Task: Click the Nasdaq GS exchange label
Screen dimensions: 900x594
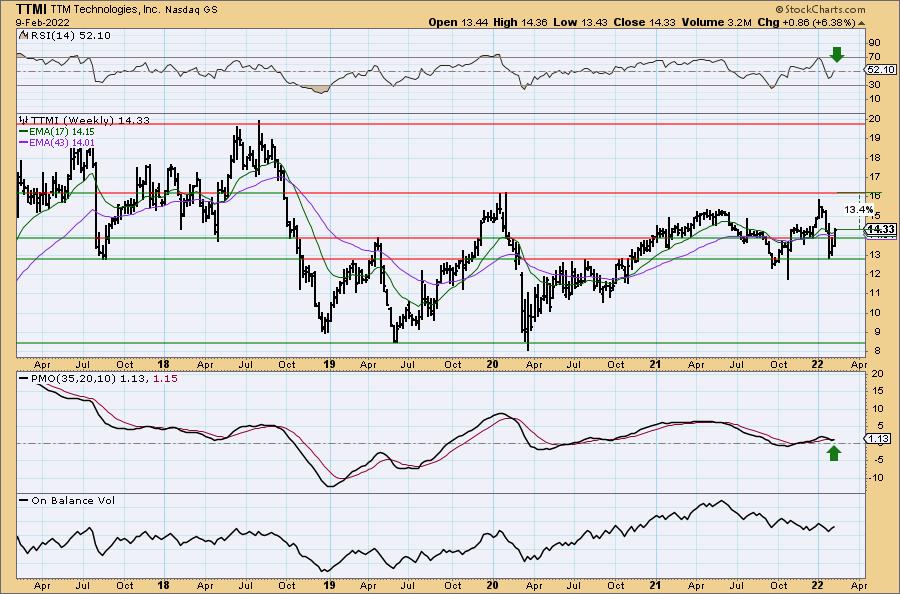Action: (192, 10)
